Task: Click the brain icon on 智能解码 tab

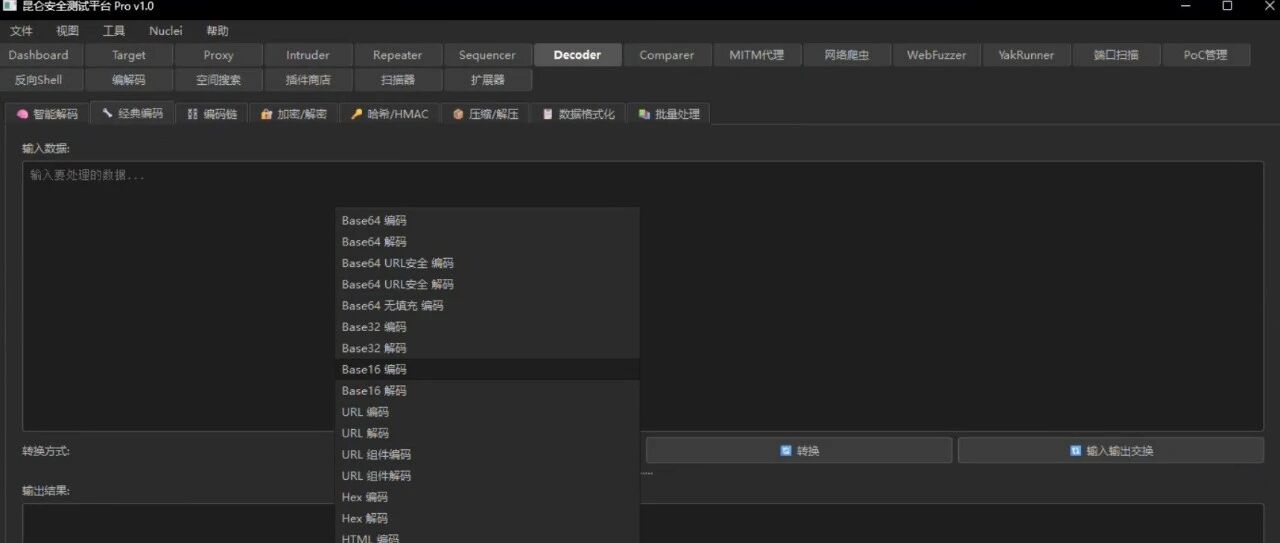Action: (x=22, y=114)
